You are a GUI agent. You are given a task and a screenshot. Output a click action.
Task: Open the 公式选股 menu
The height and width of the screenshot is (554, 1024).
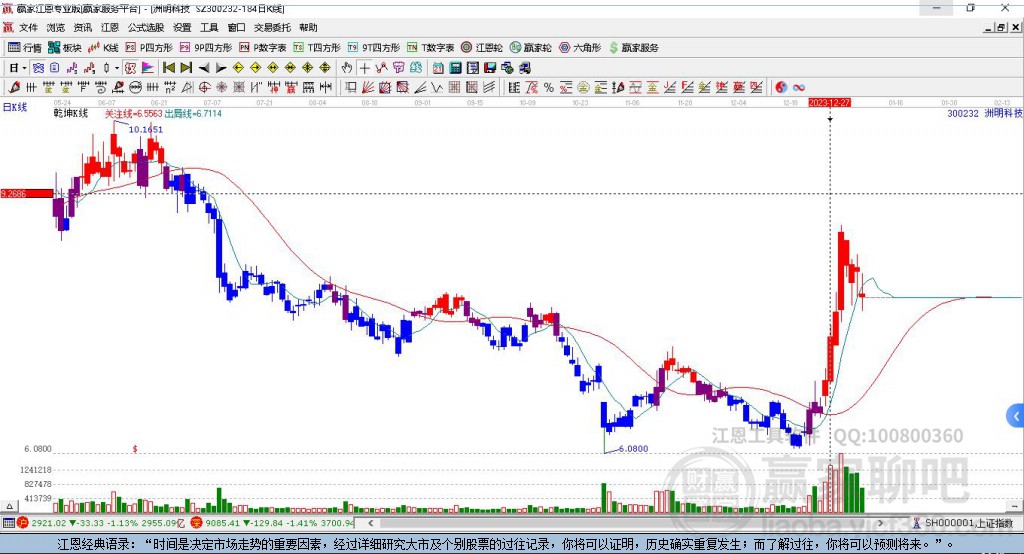tap(146, 27)
